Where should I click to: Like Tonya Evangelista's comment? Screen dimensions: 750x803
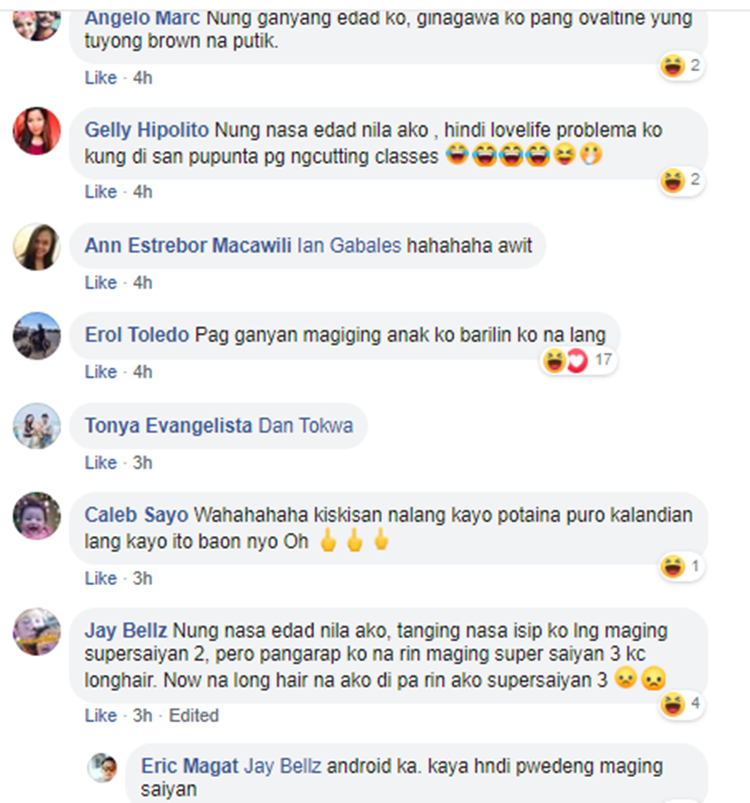[x=101, y=463]
